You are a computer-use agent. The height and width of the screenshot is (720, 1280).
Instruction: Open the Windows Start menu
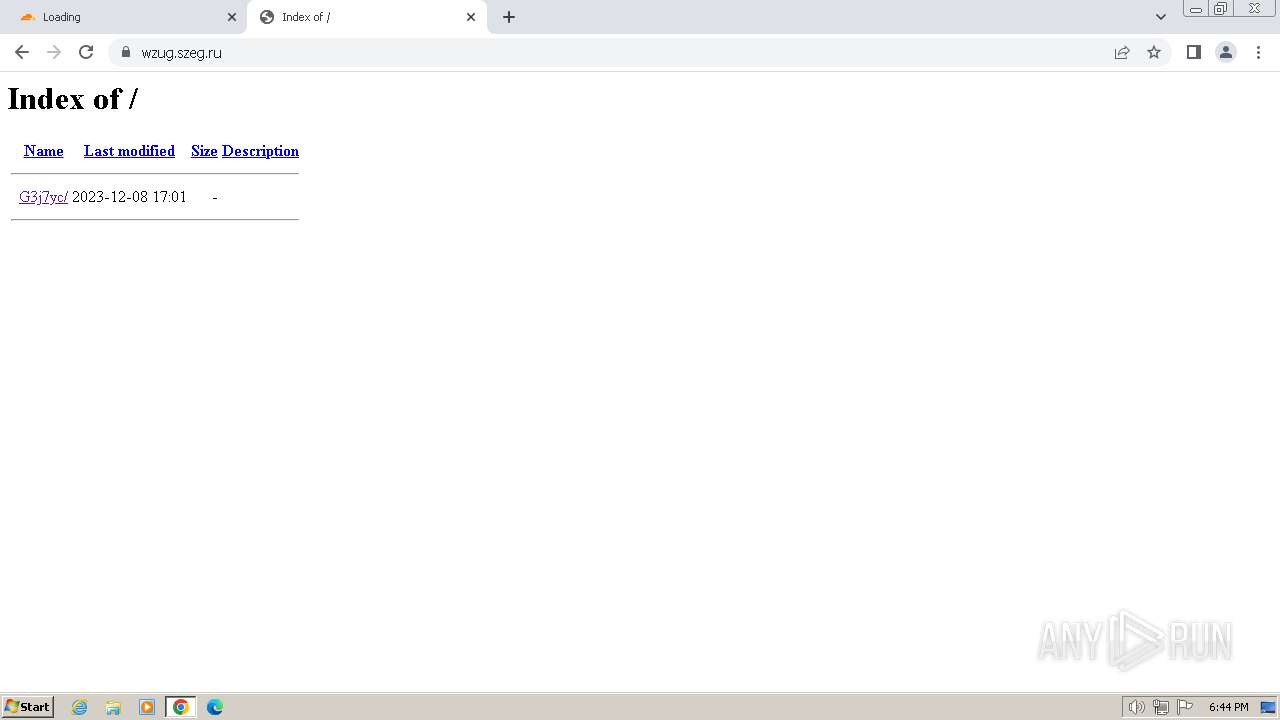28,707
